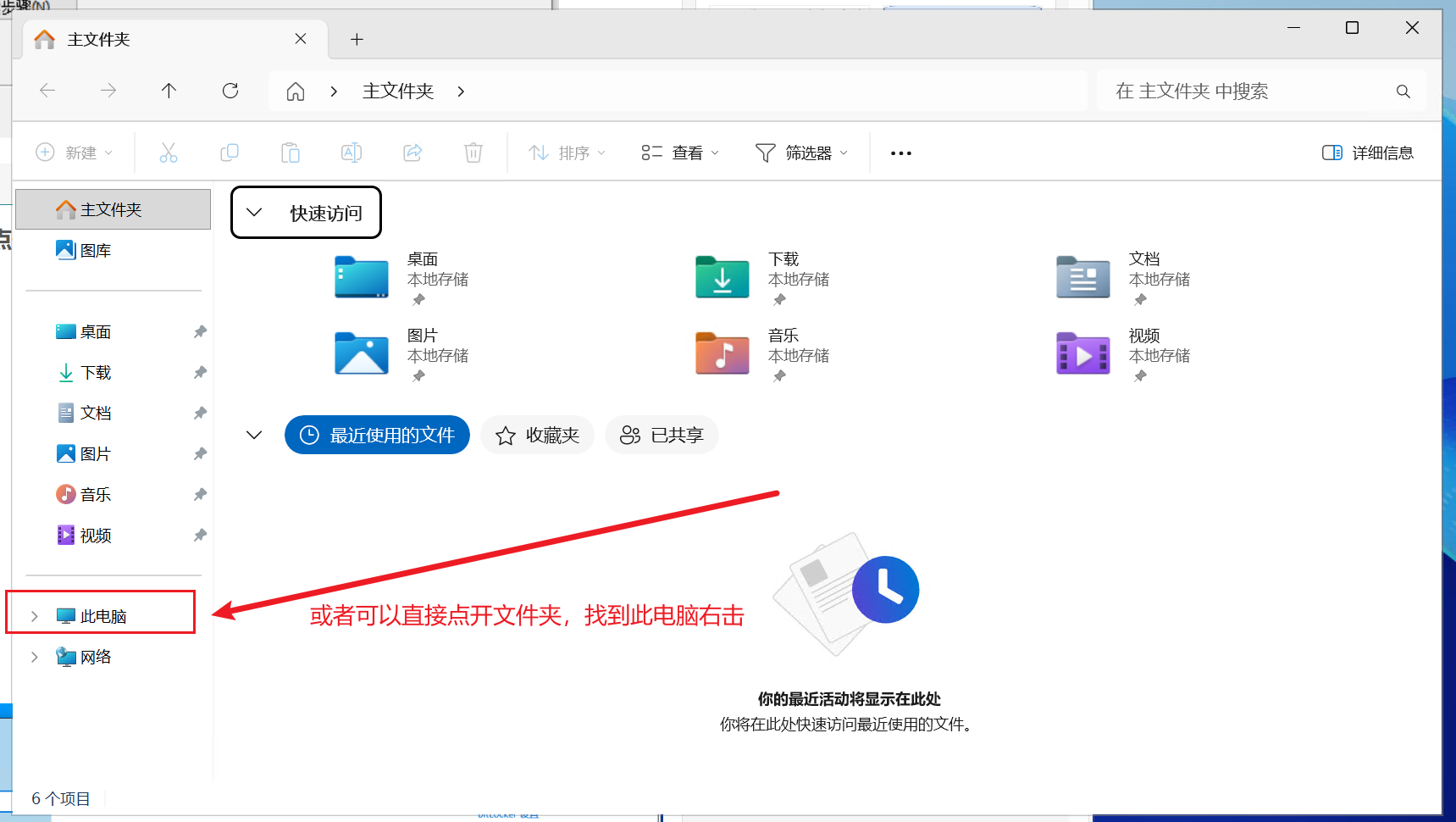Viewport: 1456px width, 822px height.
Task: Click the Delete trash icon
Action: point(473,153)
